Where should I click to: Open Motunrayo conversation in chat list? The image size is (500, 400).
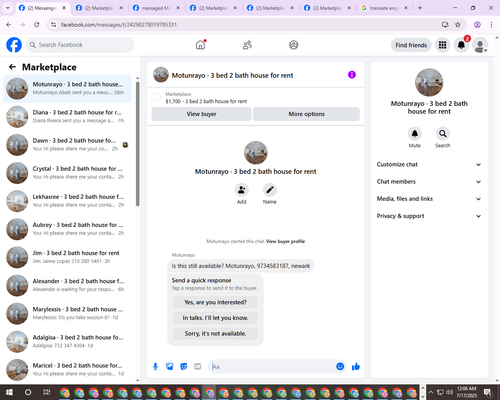click(x=67, y=88)
